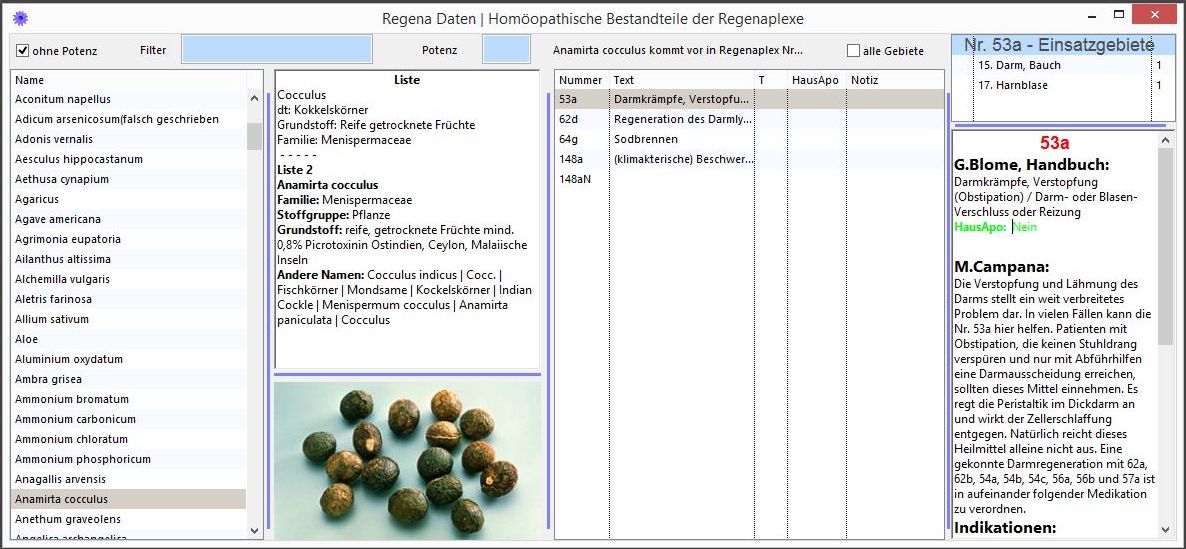Click the Name list scrollbar thumb
The height and width of the screenshot is (549, 1186).
coord(254,135)
